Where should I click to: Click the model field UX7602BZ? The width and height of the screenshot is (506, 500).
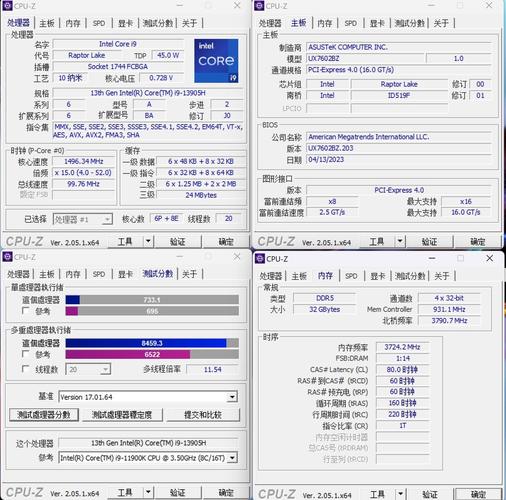point(365,59)
